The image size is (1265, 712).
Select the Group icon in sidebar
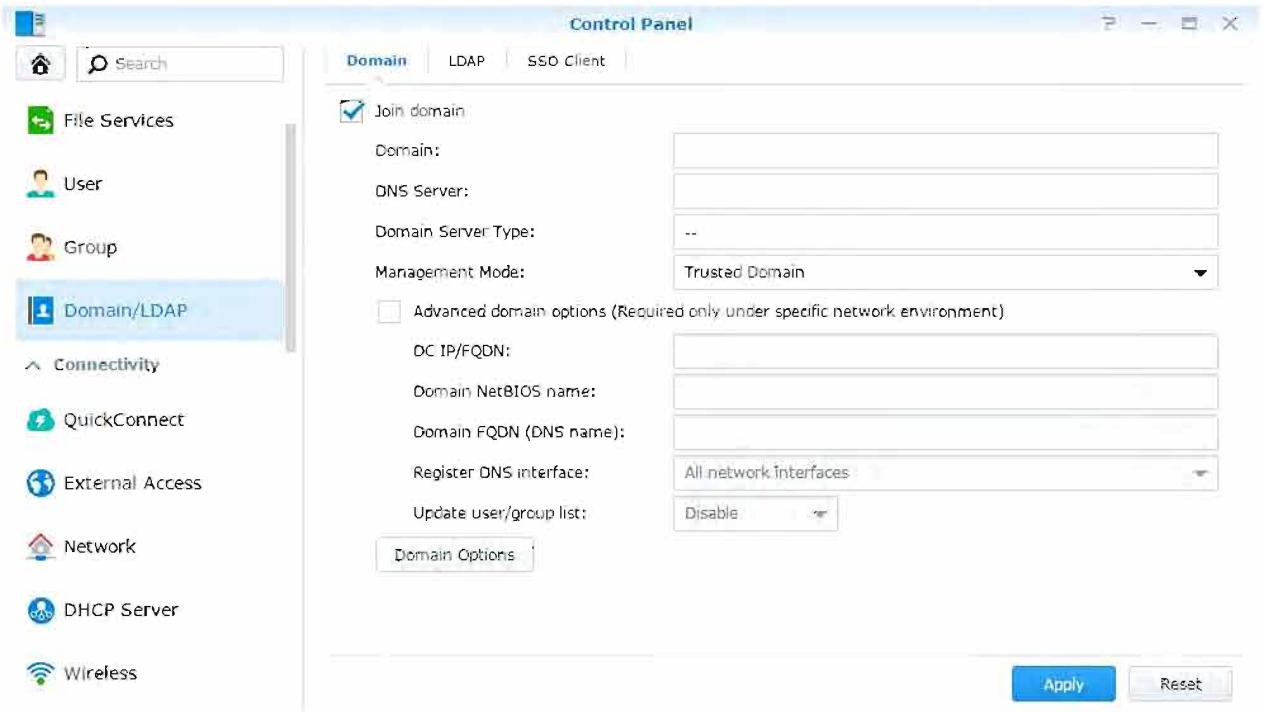tap(40, 247)
